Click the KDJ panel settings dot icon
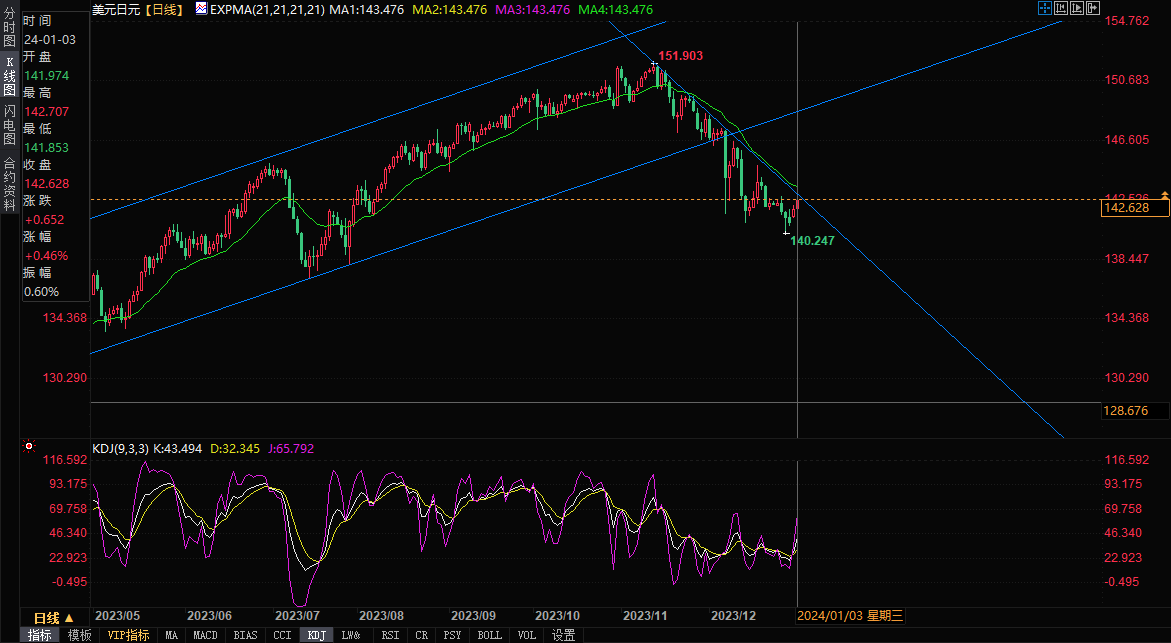Image resolution: width=1171 pixels, height=643 pixels. tap(28, 447)
